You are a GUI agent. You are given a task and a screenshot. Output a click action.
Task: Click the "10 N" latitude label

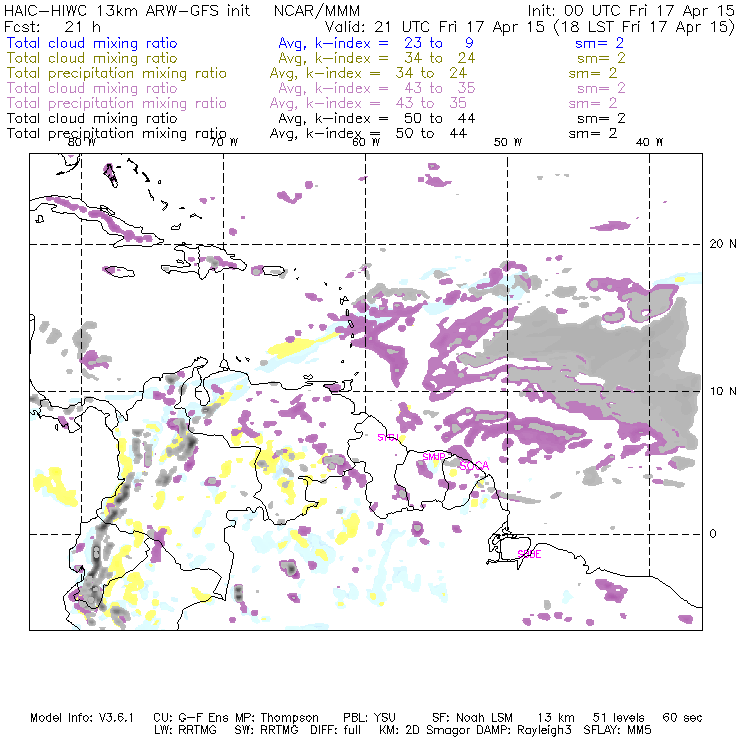(x=723, y=391)
